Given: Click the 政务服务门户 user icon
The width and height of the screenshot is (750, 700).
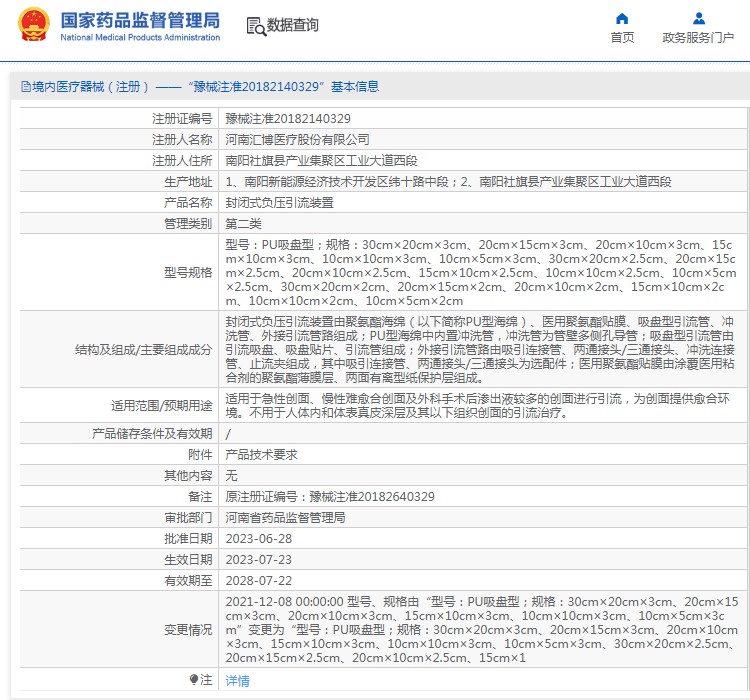Looking at the screenshot, I should [x=699, y=19].
